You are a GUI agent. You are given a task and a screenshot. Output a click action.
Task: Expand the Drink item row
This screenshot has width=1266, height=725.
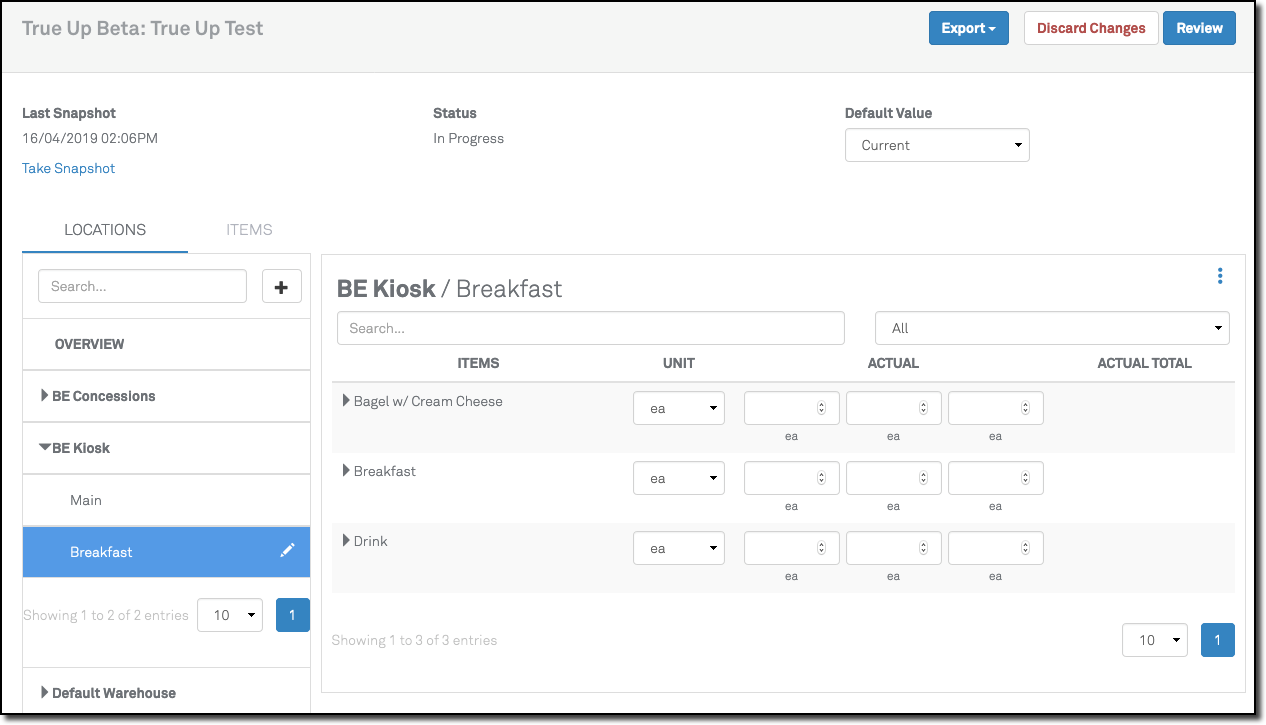click(346, 541)
